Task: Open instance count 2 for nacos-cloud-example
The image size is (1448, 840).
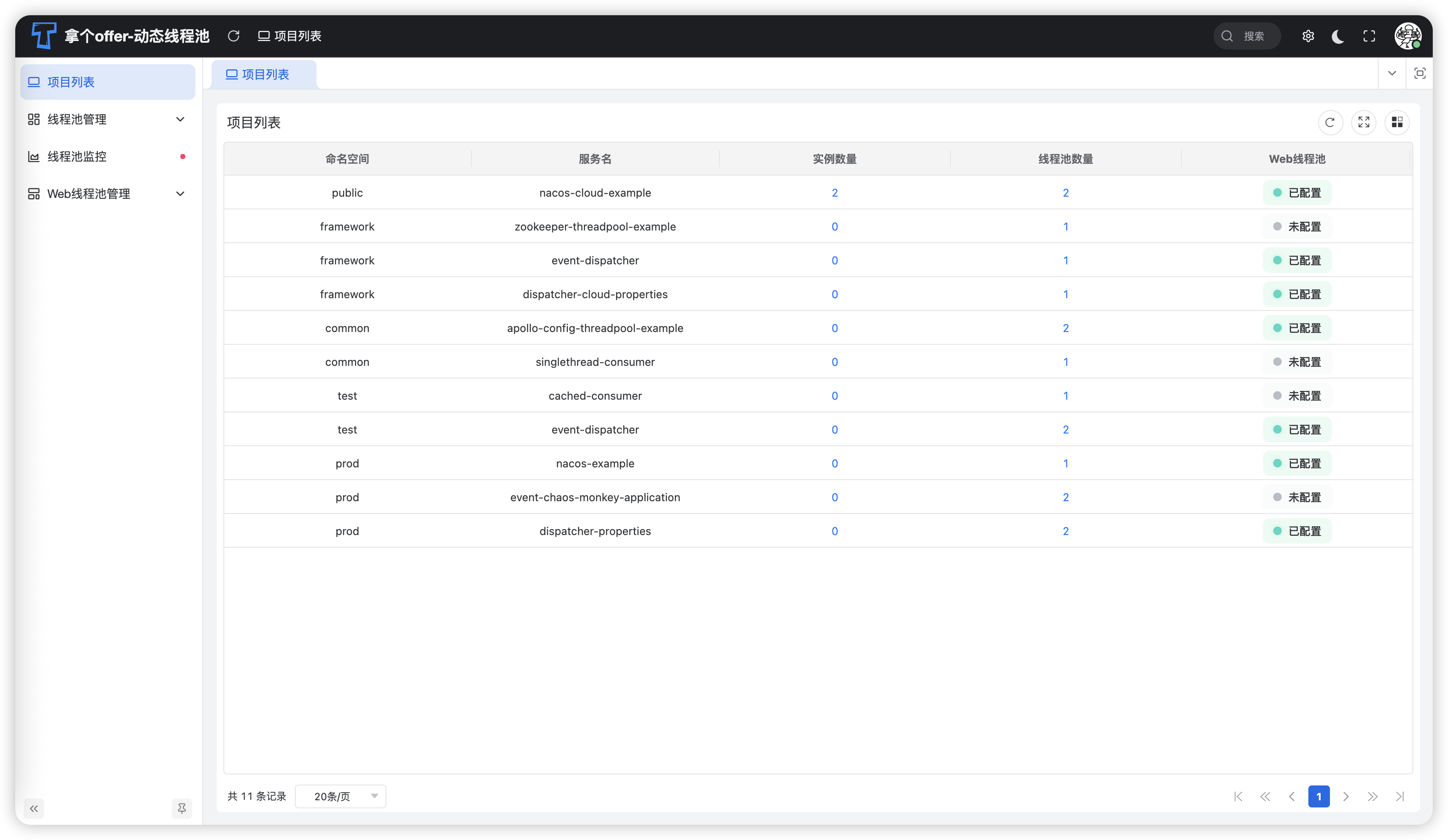Action: click(x=834, y=193)
